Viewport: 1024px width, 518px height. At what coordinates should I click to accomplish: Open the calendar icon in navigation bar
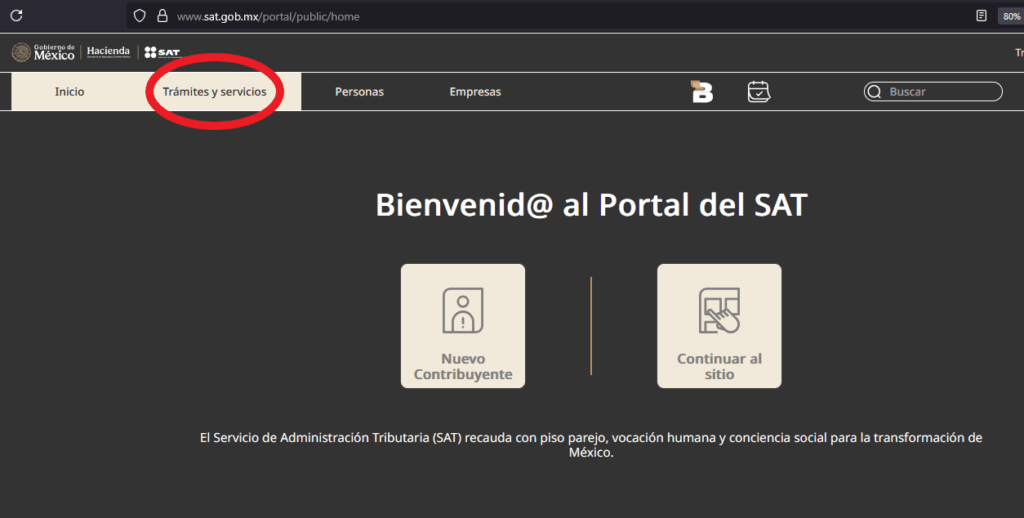click(x=759, y=91)
